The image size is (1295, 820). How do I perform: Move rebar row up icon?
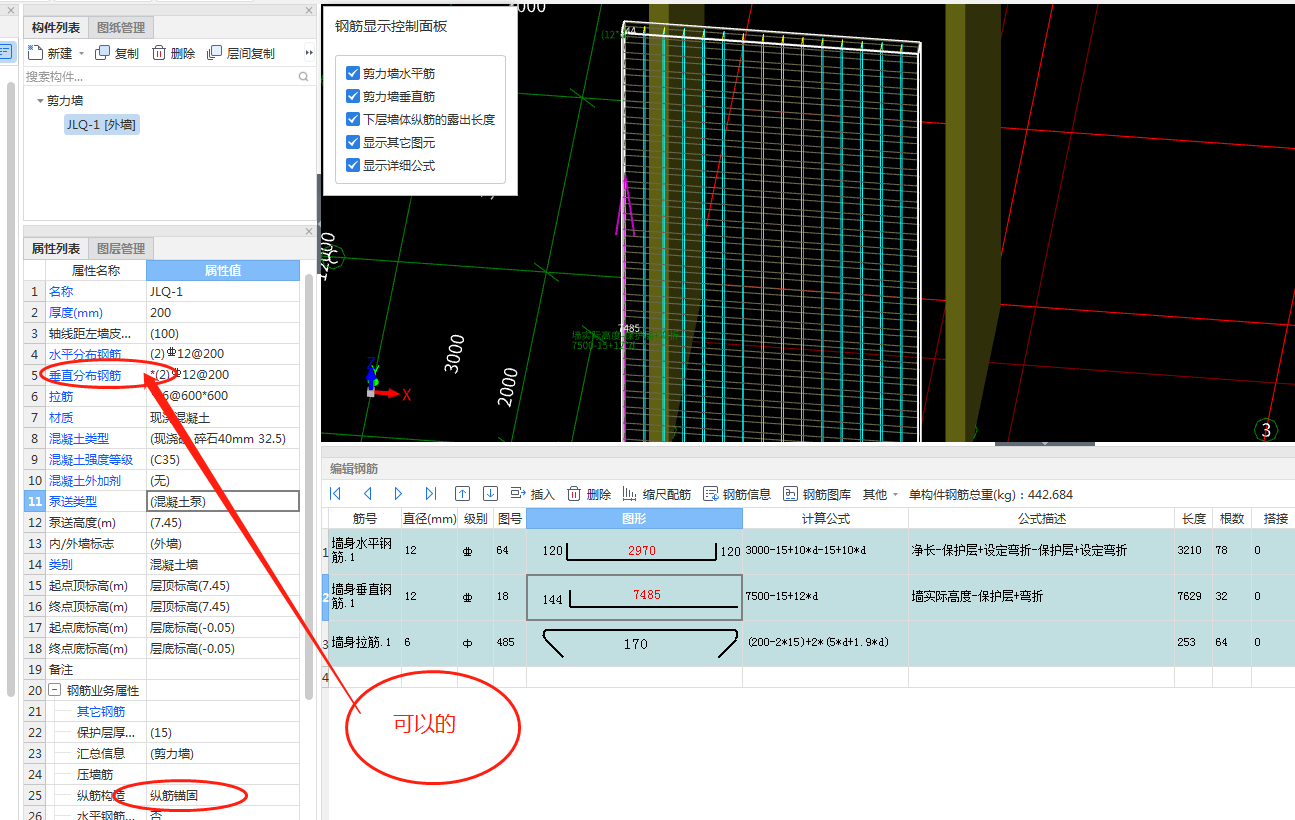[x=462, y=493]
